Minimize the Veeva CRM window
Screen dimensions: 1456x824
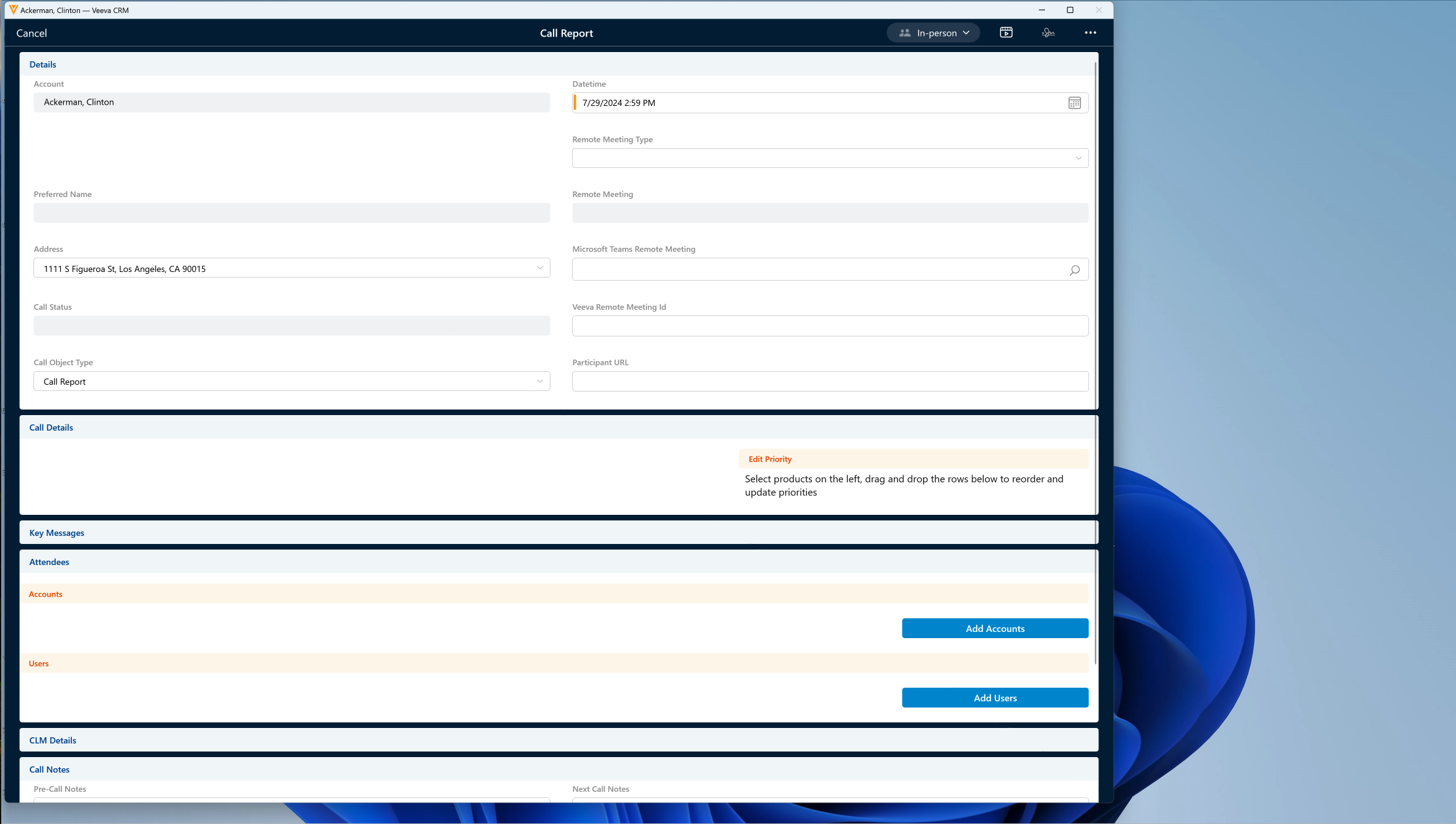click(1042, 10)
